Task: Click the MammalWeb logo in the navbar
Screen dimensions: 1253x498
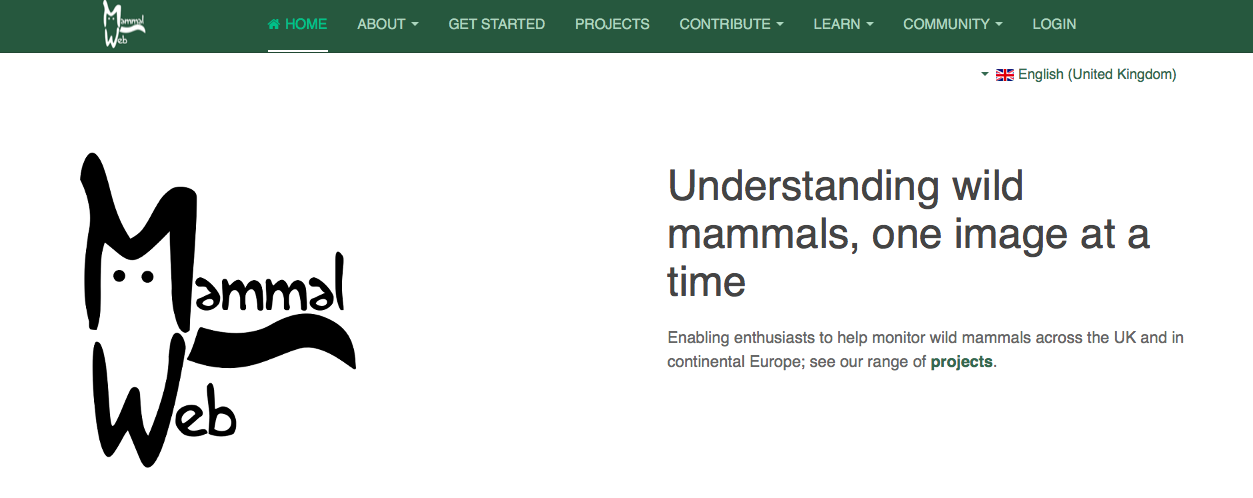Action: [124, 24]
